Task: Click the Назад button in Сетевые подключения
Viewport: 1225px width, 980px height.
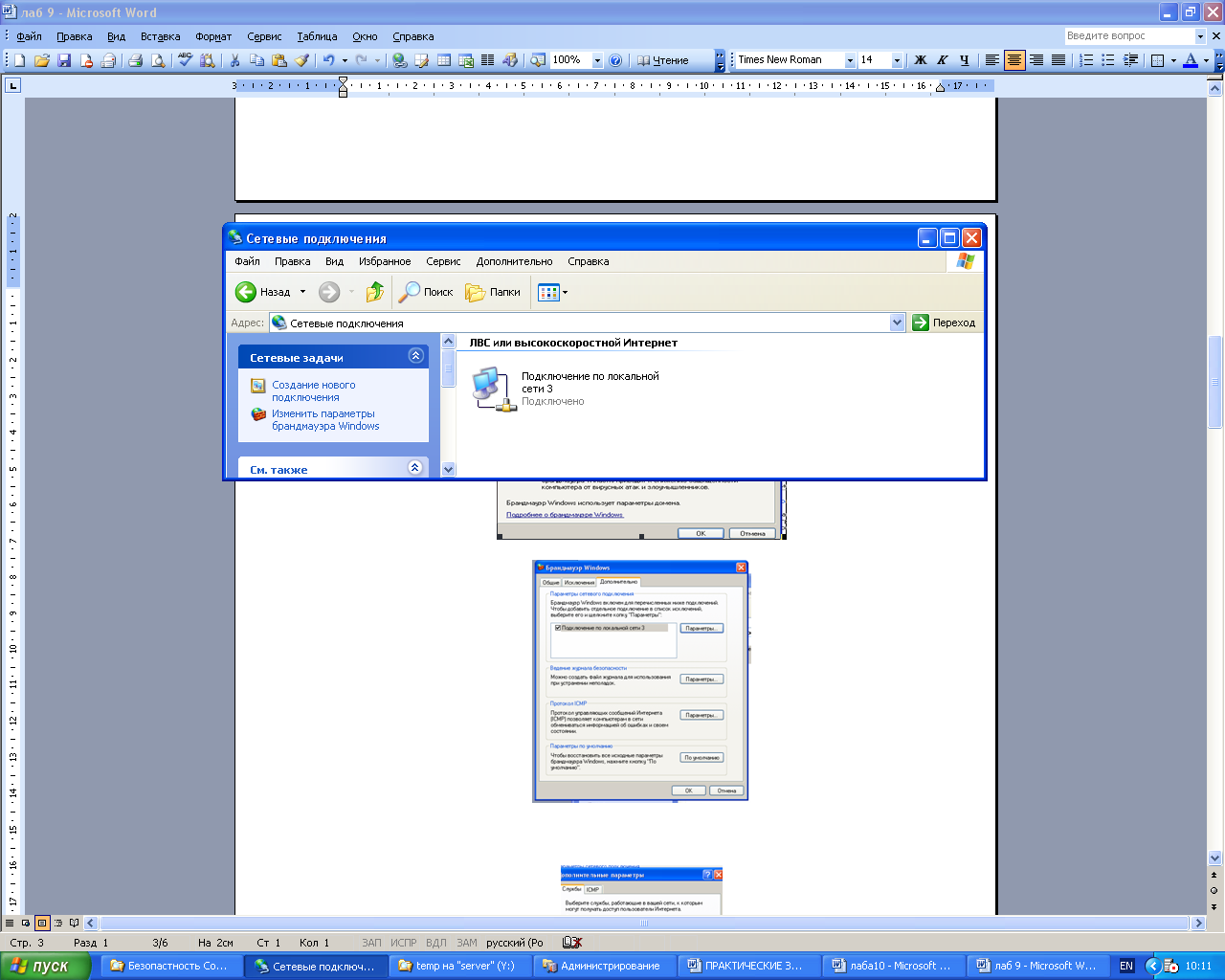Action: tap(263, 292)
